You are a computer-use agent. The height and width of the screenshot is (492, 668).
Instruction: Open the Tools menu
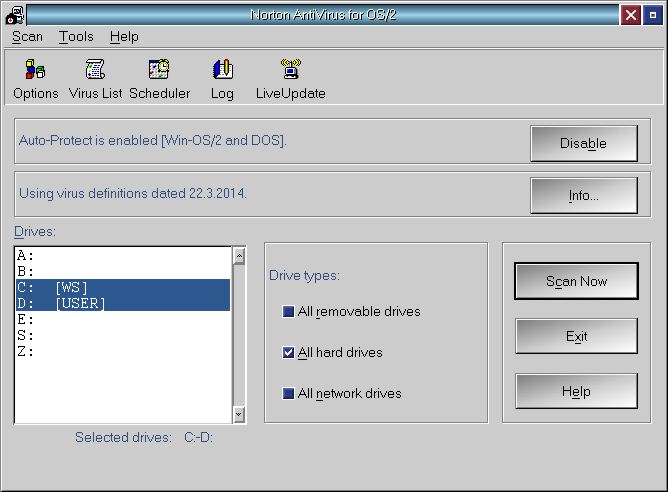pyautogui.click(x=76, y=37)
